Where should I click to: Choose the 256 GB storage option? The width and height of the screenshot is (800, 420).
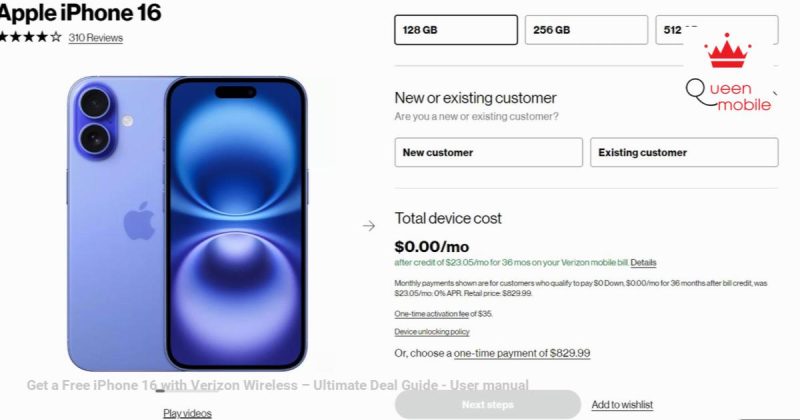pyautogui.click(x=586, y=30)
